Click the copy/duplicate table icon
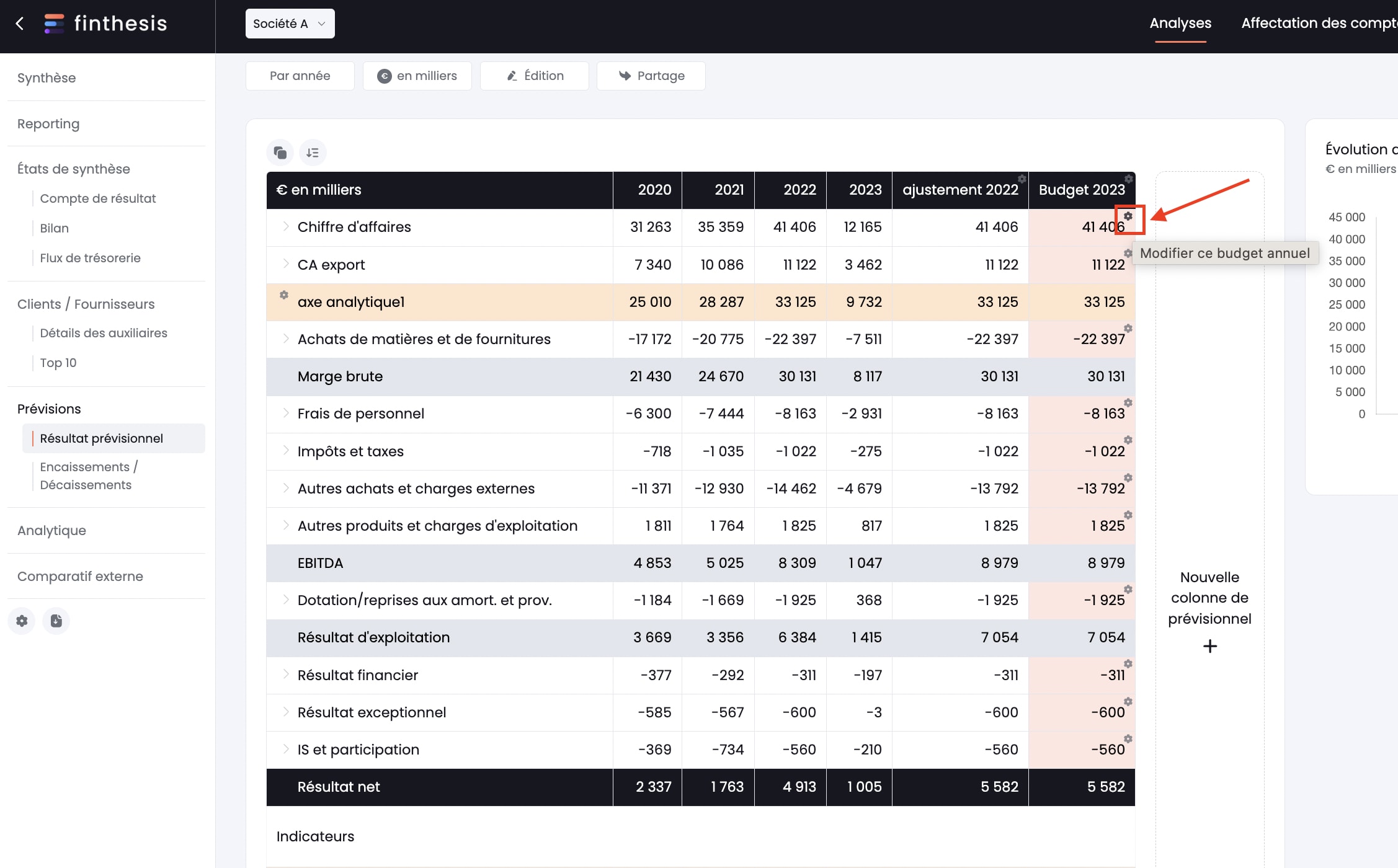The image size is (1398, 868). [x=280, y=152]
